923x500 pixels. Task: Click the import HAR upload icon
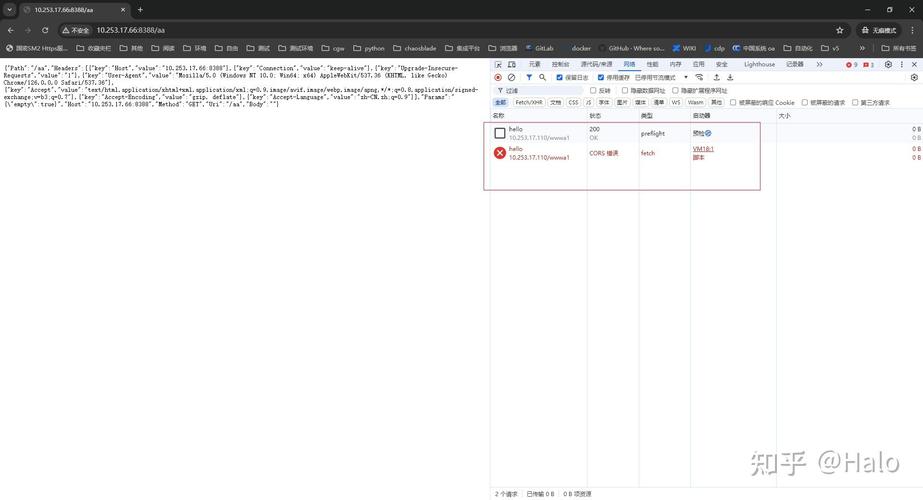(716, 77)
